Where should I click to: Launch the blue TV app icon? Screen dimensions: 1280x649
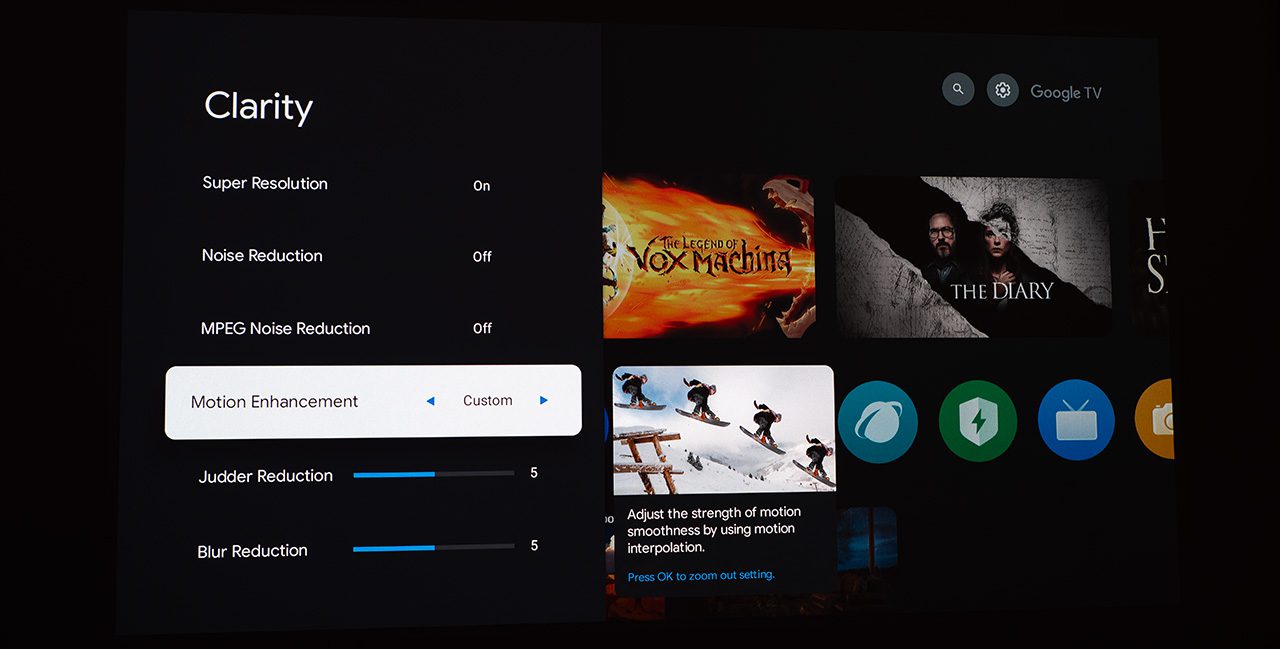[1076, 420]
